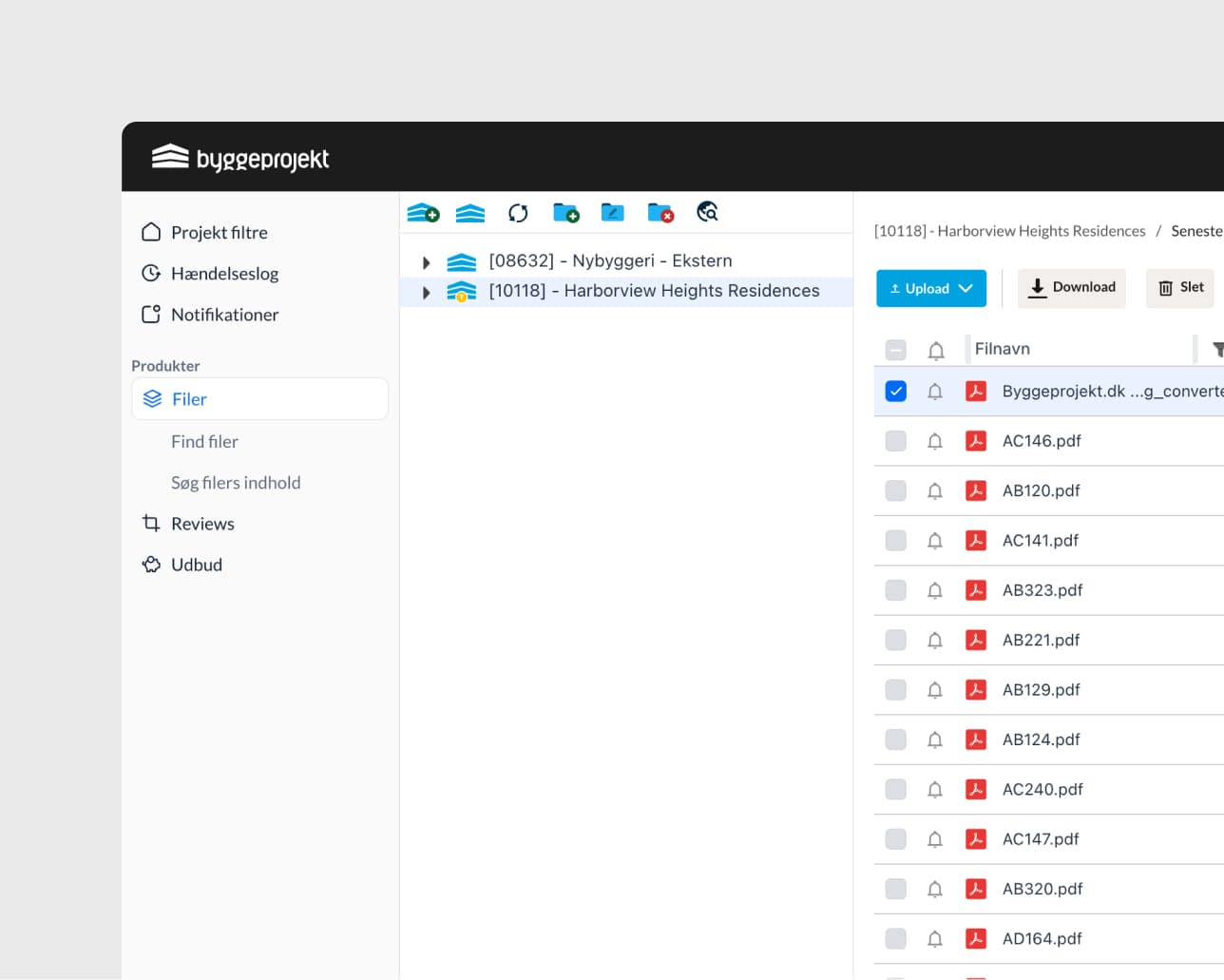Open the file AB124.pdf
1224x980 pixels.
(1042, 740)
